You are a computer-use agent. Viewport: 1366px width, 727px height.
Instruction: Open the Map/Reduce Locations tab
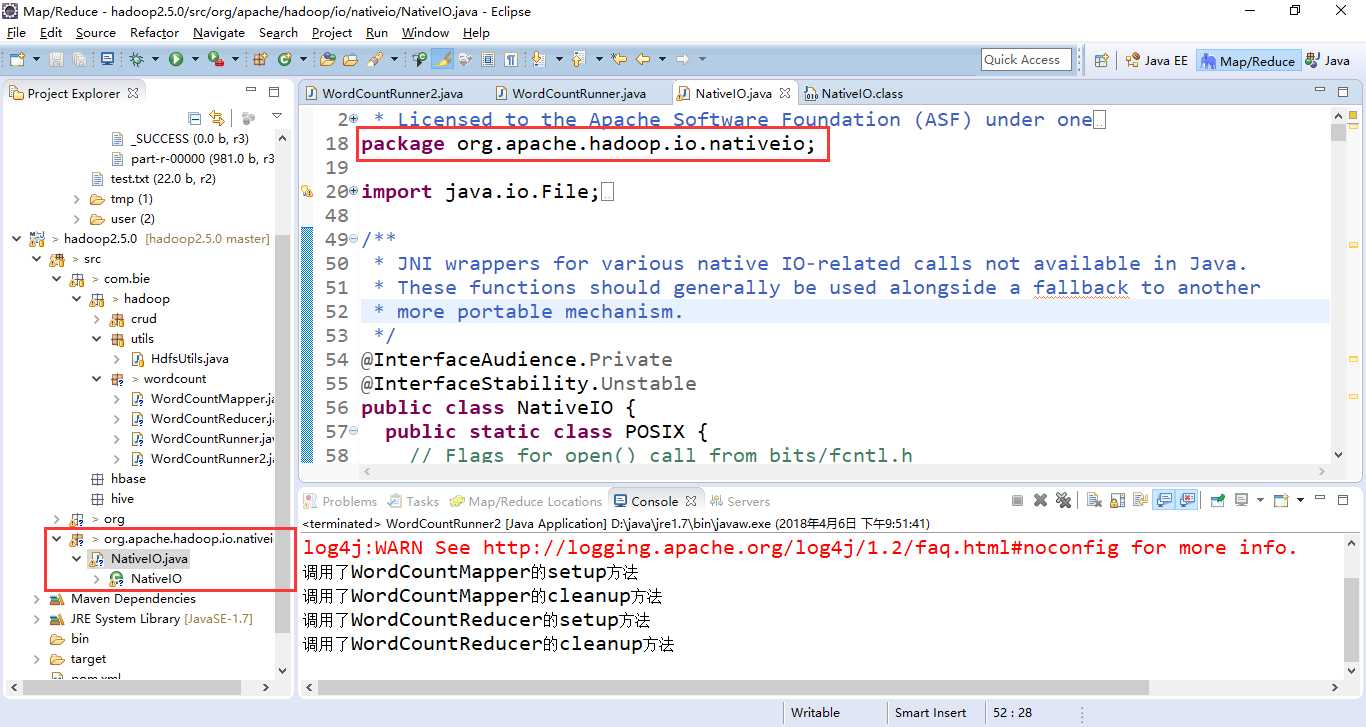click(527, 501)
